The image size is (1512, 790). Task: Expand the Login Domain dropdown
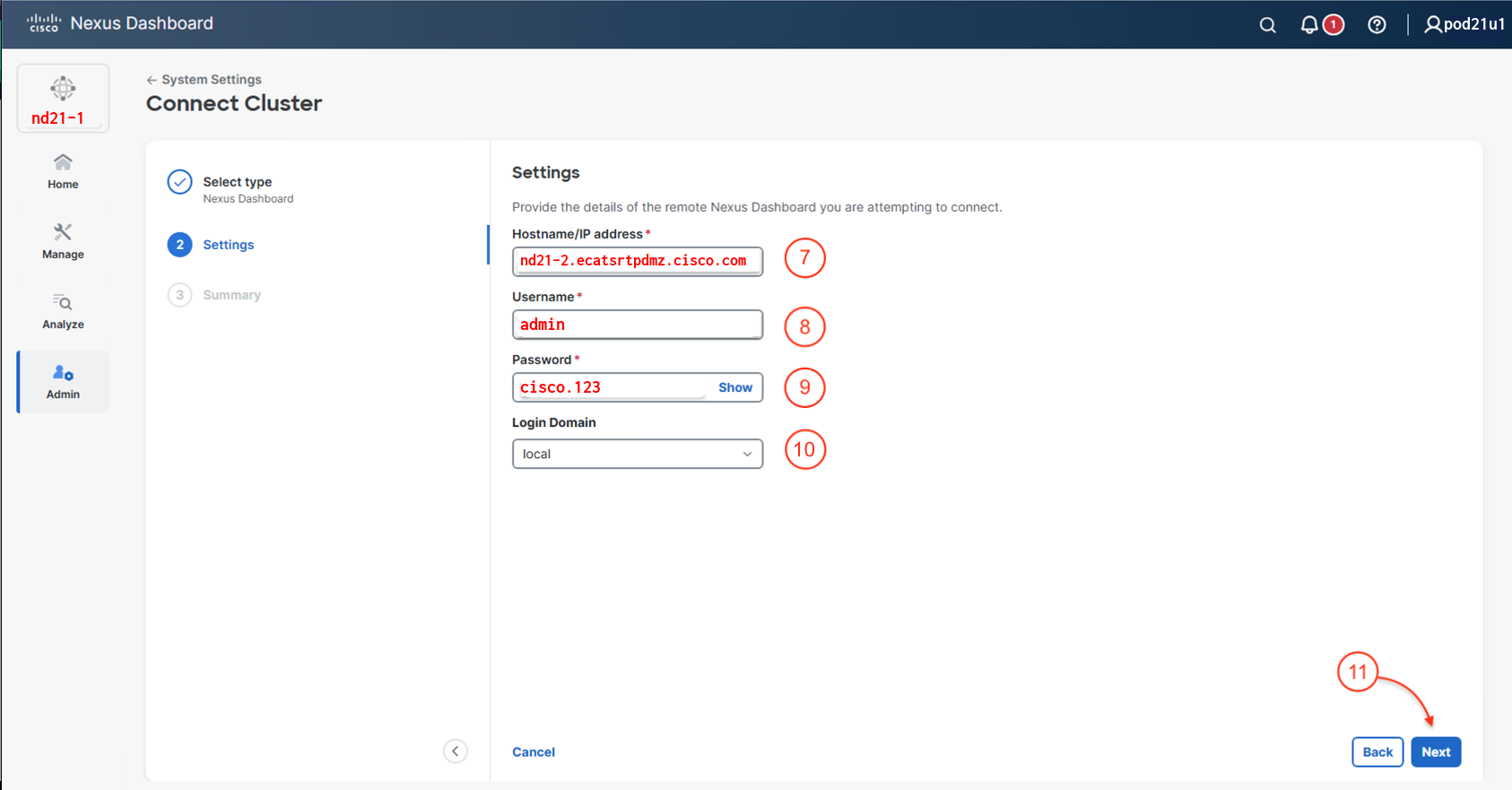637,454
